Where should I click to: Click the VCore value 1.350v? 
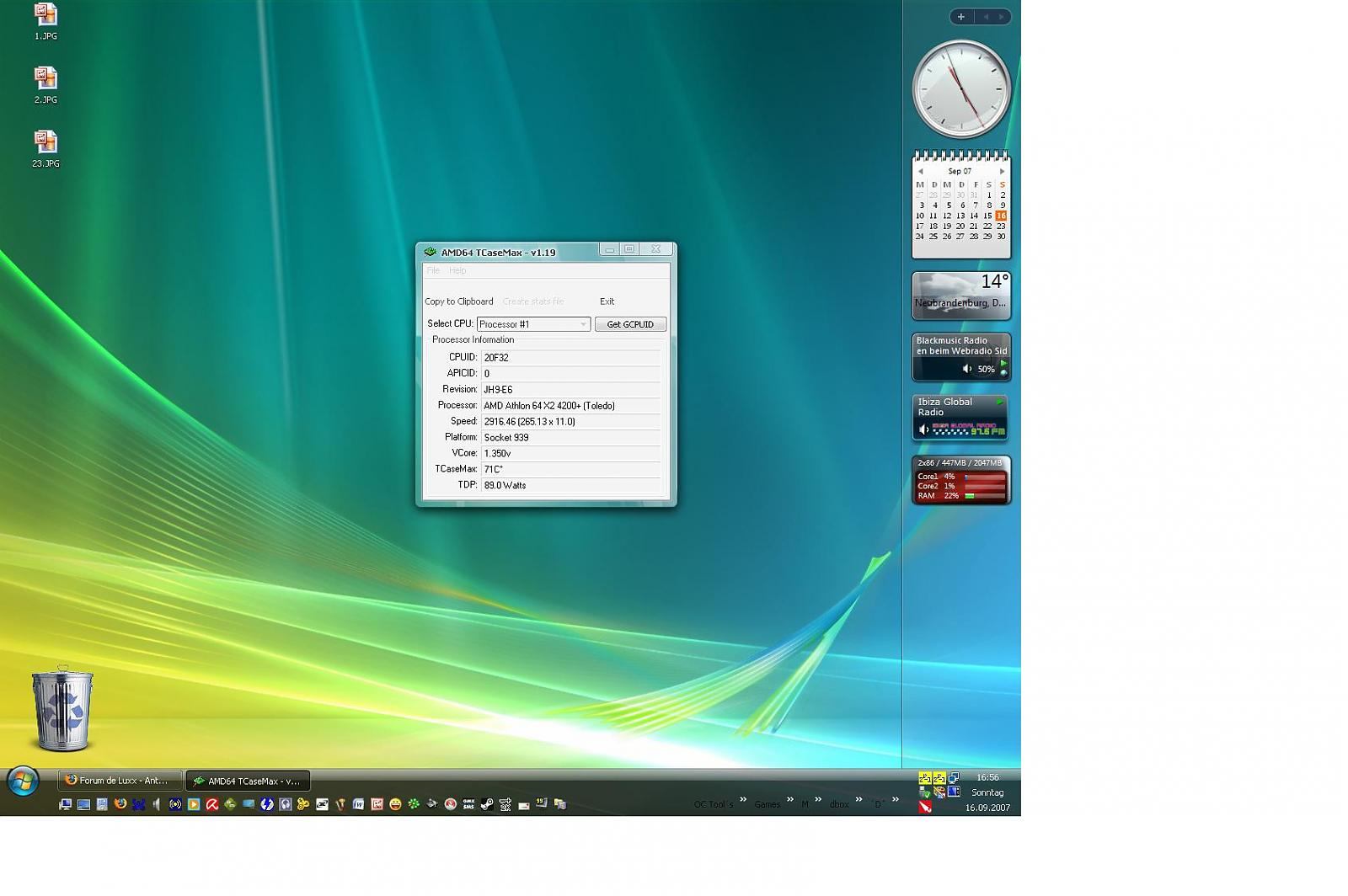(570, 454)
